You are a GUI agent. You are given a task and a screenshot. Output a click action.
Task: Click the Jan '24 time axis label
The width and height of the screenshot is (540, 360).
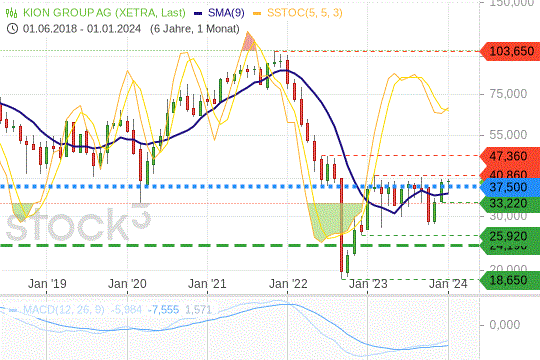click(448, 284)
